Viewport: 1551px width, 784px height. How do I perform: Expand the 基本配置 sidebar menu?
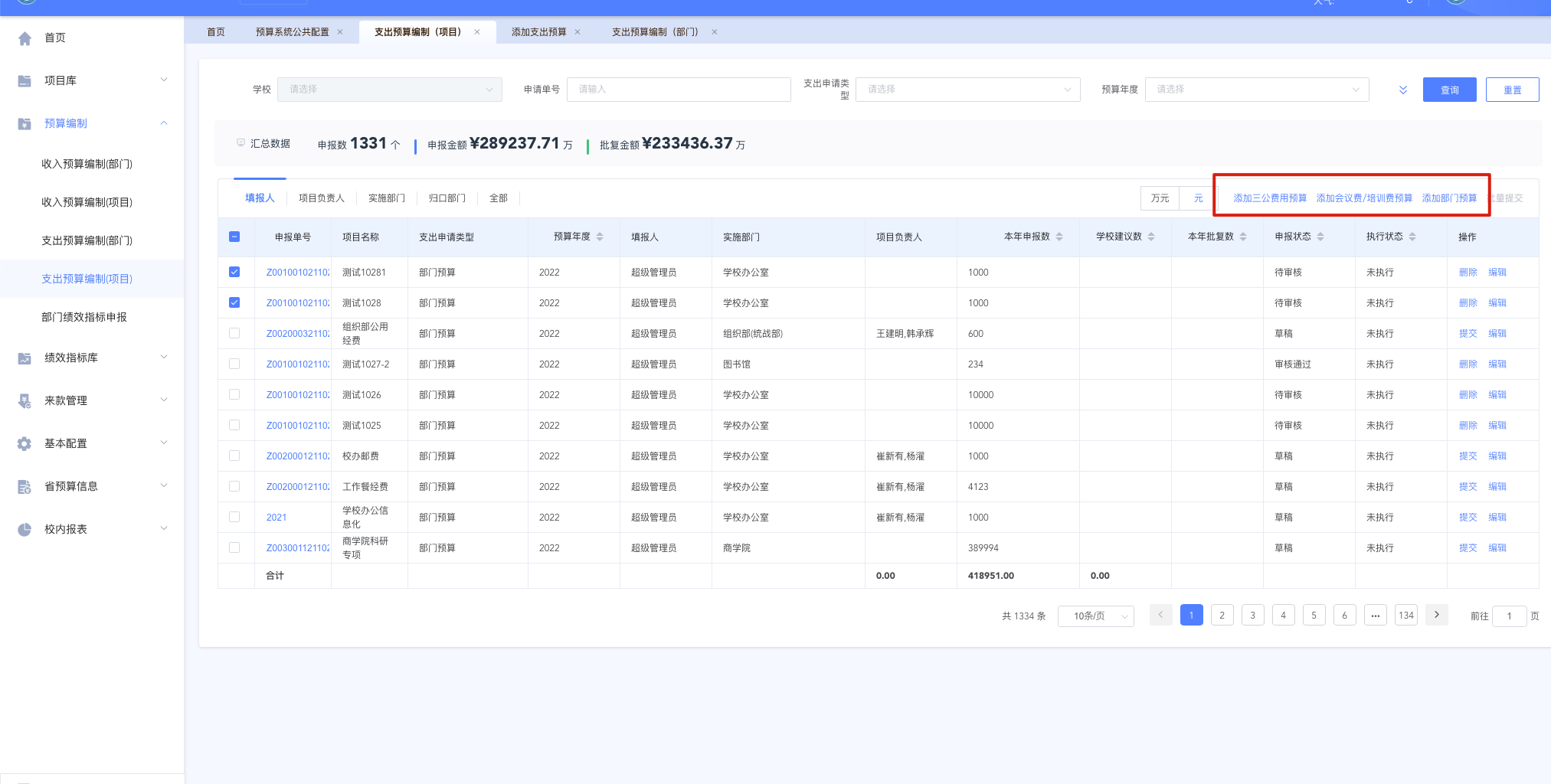pyautogui.click(x=164, y=443)
